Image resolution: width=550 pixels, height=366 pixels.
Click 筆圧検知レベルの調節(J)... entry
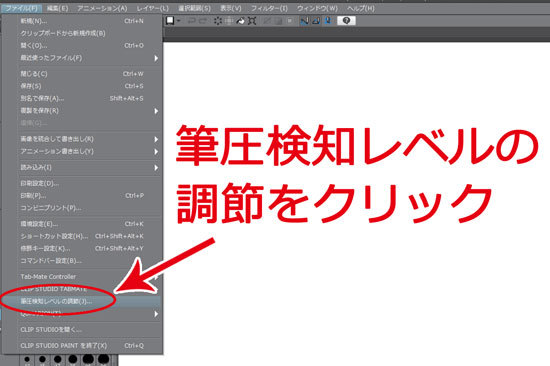click(x=82, y=301)
